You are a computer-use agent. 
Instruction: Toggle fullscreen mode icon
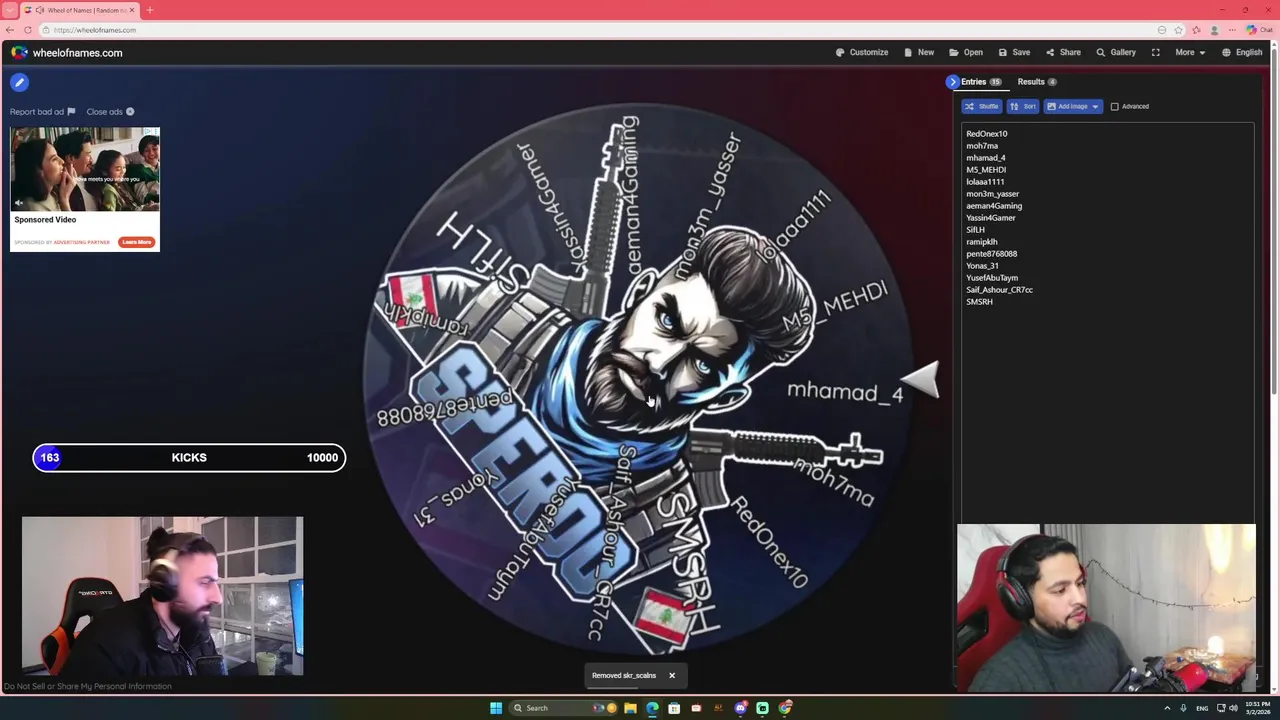coord(1156,52)
